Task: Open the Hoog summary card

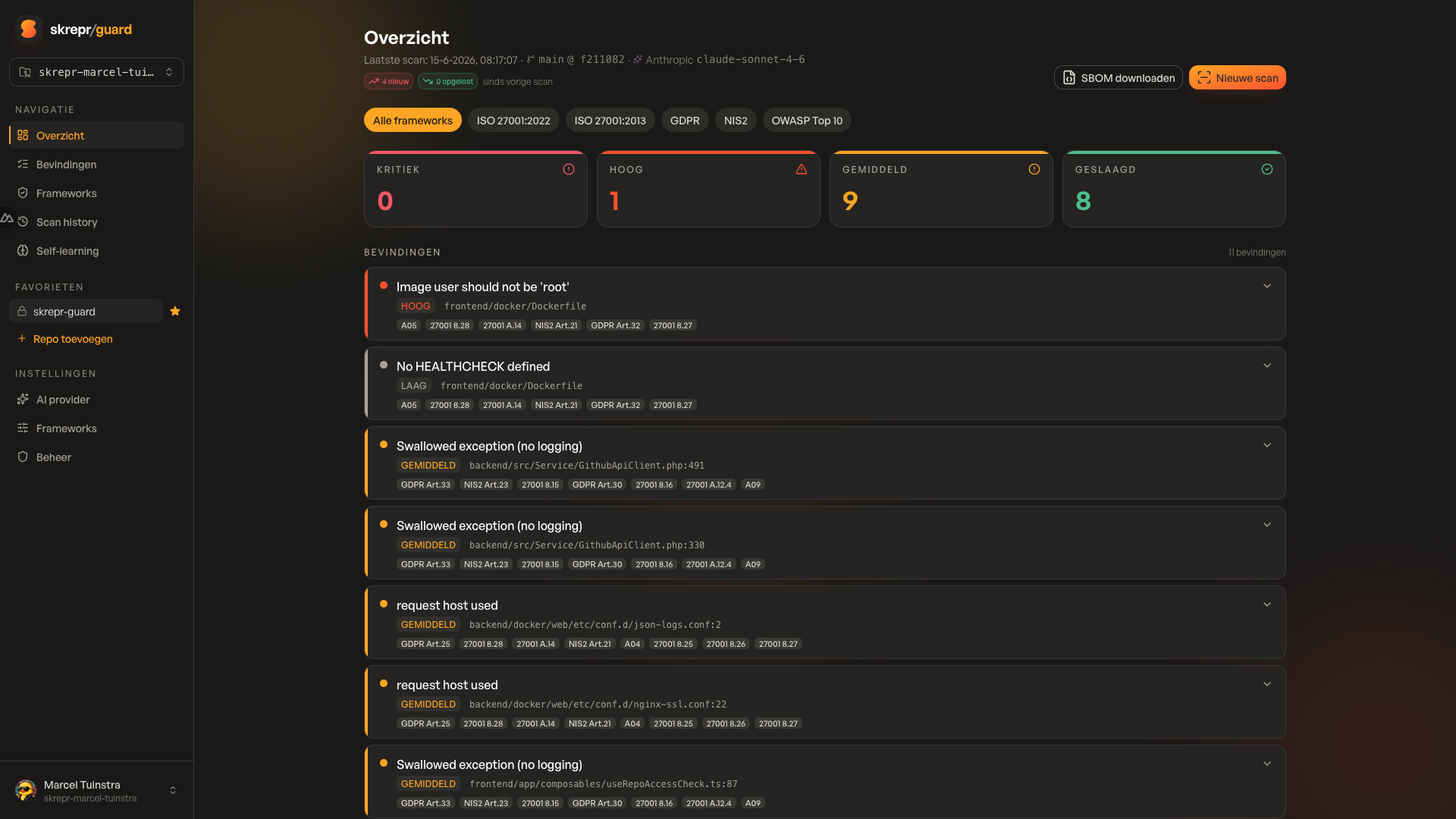Action: [708, 189]
